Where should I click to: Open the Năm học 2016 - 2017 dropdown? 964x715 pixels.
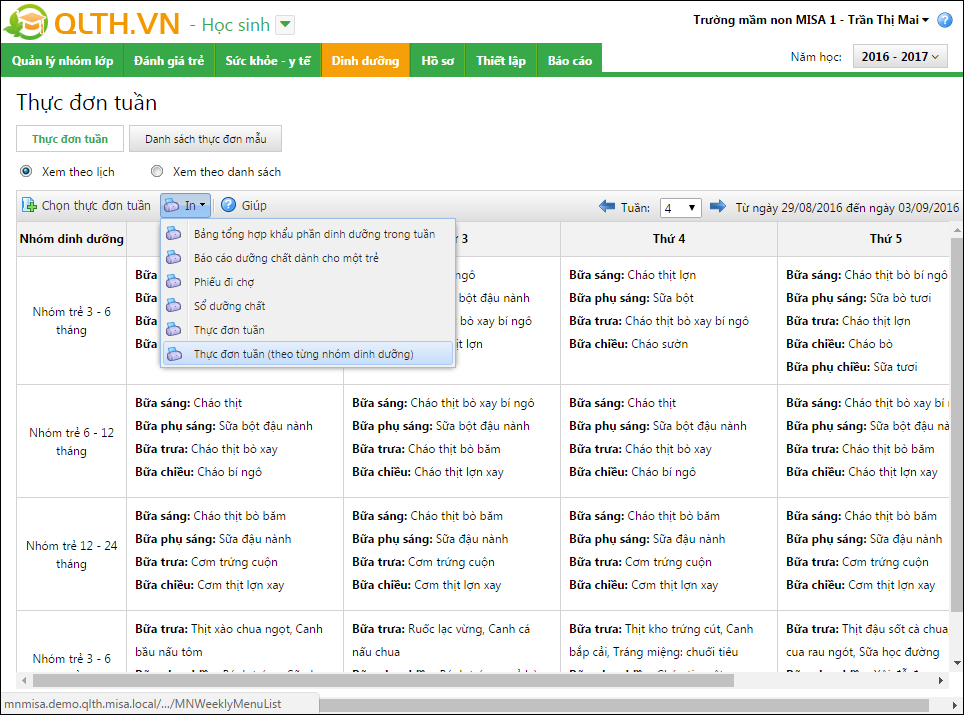(900, 57)
